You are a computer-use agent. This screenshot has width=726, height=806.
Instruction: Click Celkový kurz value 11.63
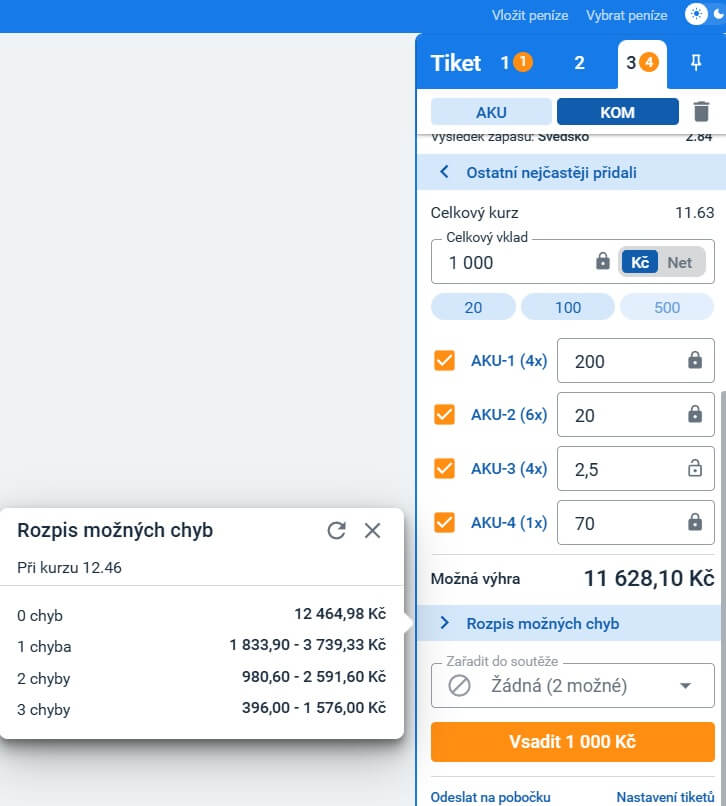tap(695, 212)
